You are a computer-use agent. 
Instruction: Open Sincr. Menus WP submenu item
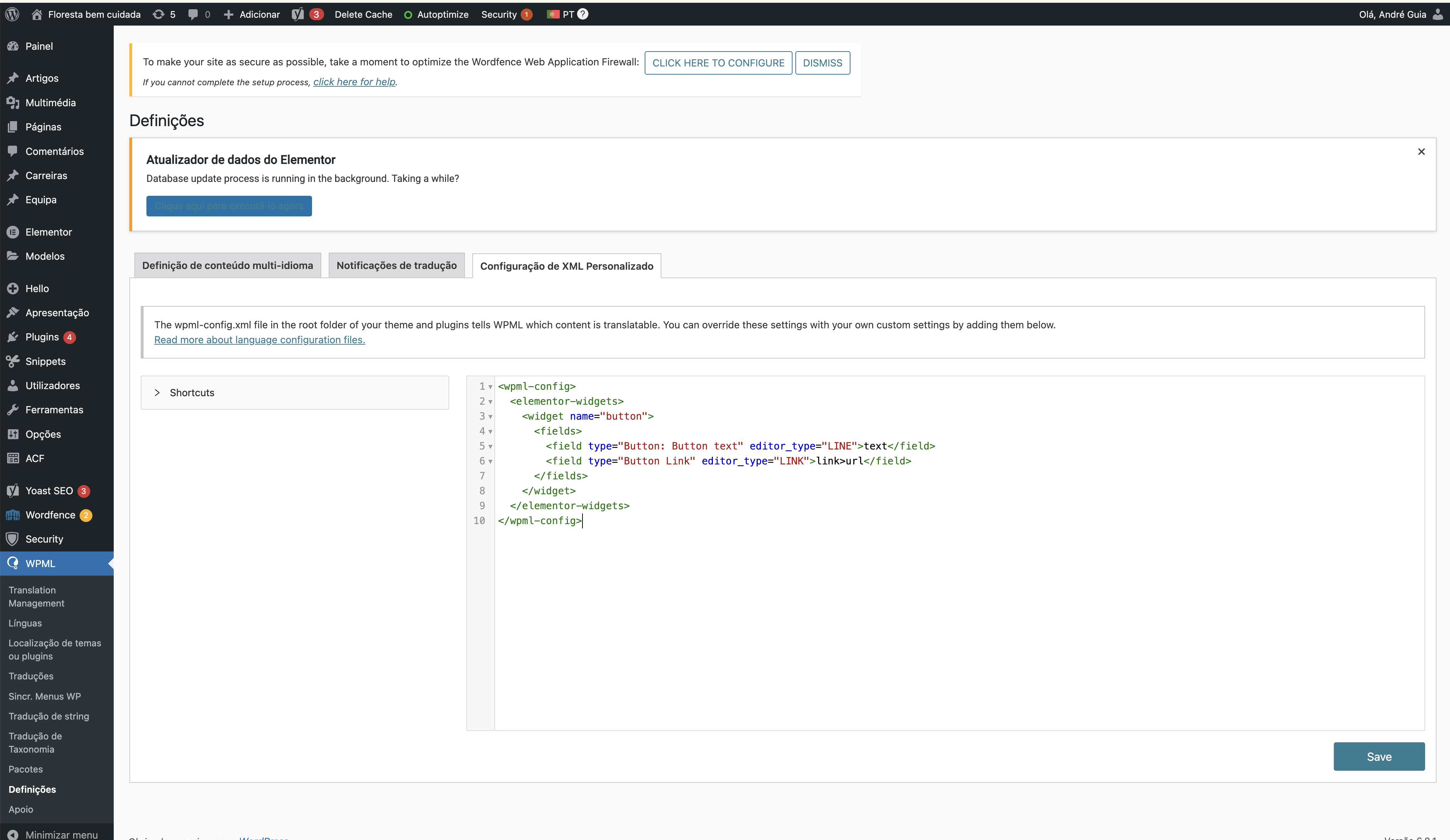click(44, 696)
